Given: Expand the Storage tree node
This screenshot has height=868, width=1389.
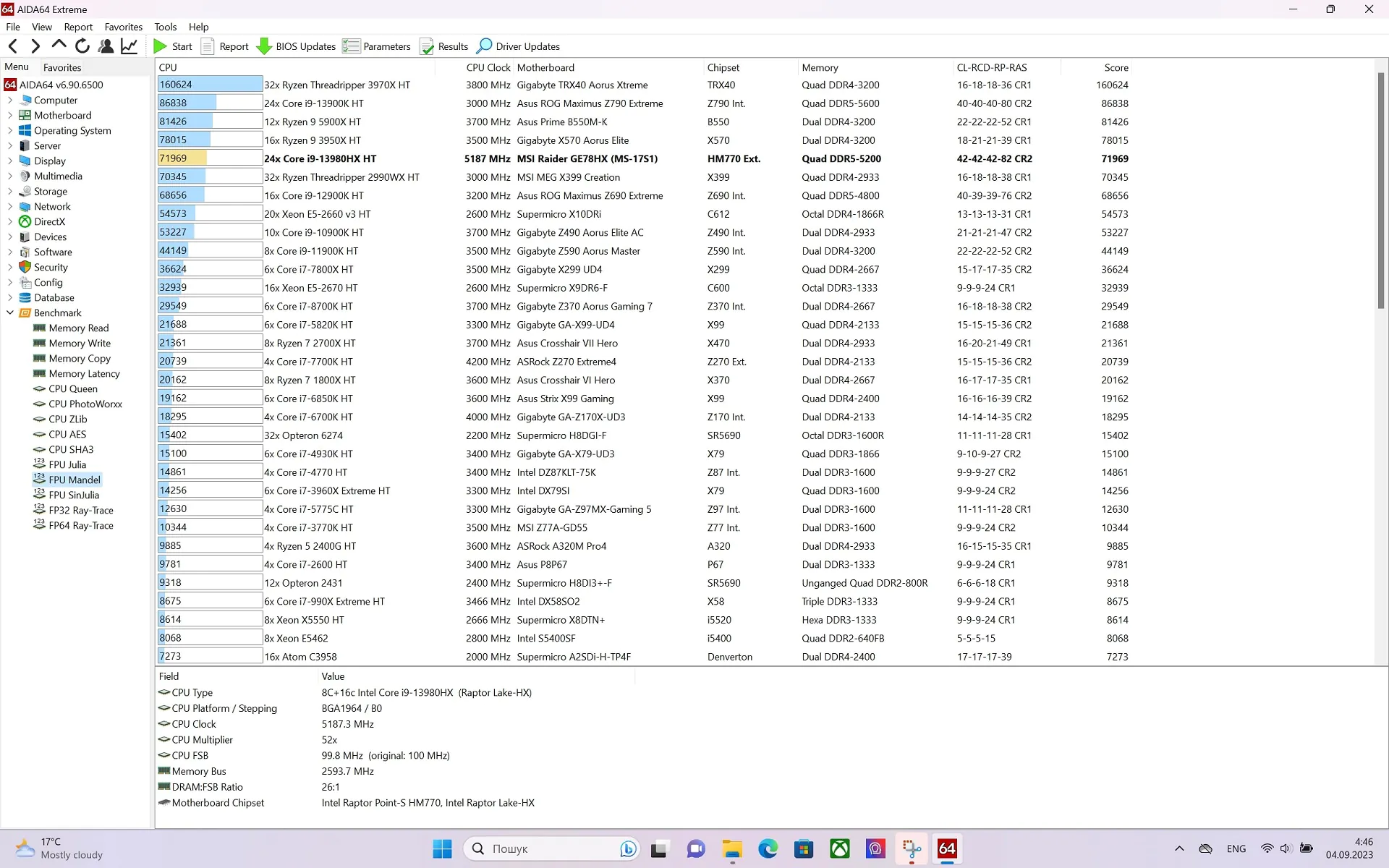Looking at the screenshot, I should [x=10, y=192].
